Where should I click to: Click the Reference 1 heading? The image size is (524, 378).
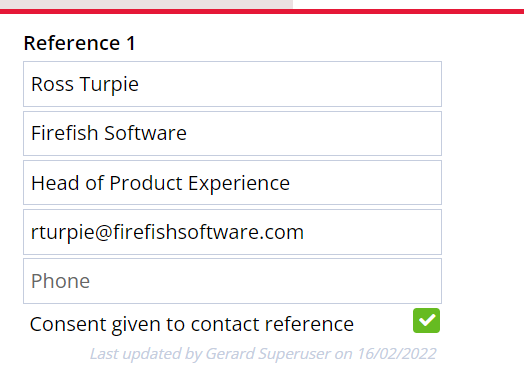pyautogui.click(x=80, y=43)
